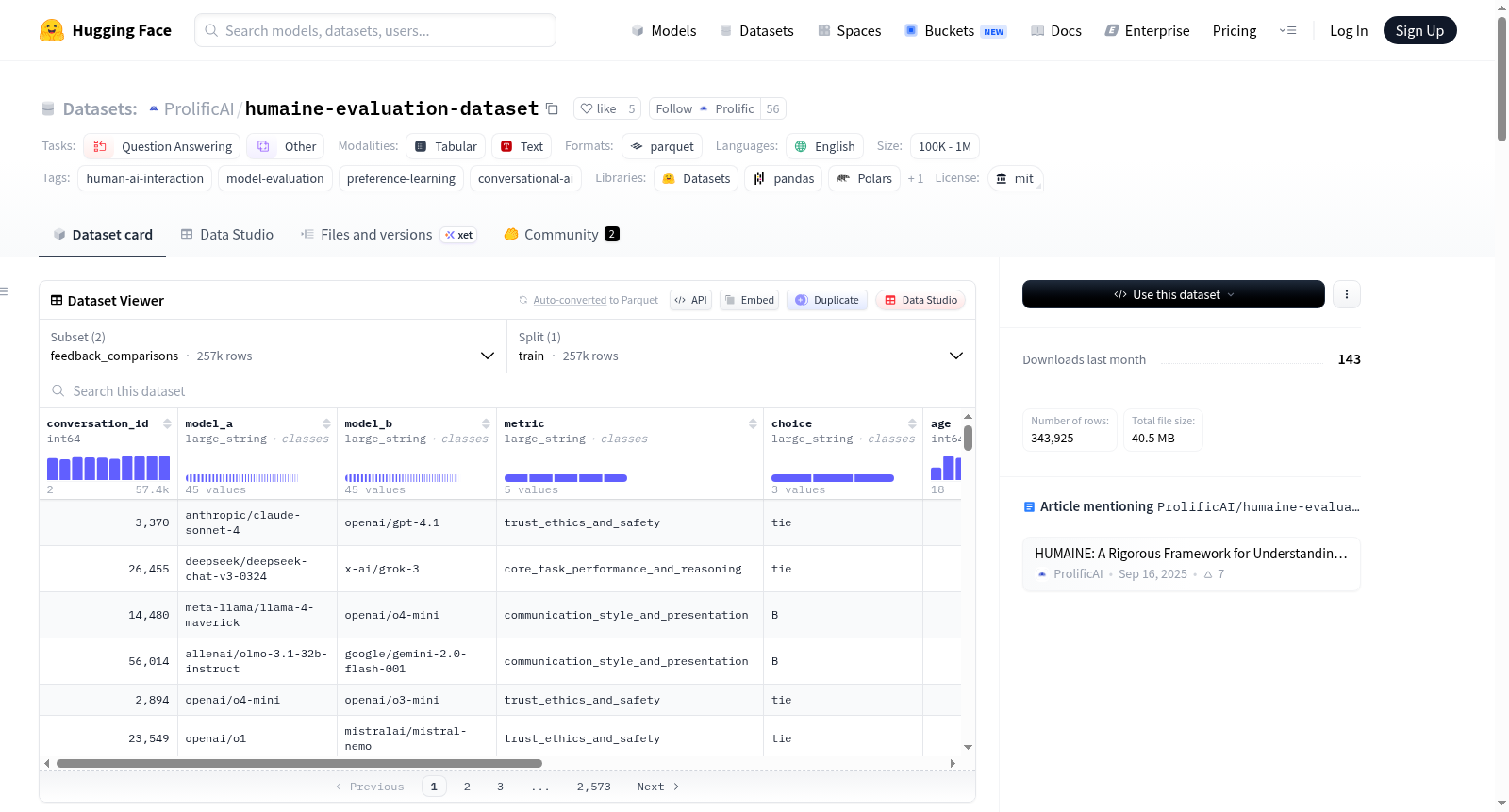Go to the Next page of rows
Image resolution: width=1509 pixels, height=812 pixels.
[x=658, y=787]
